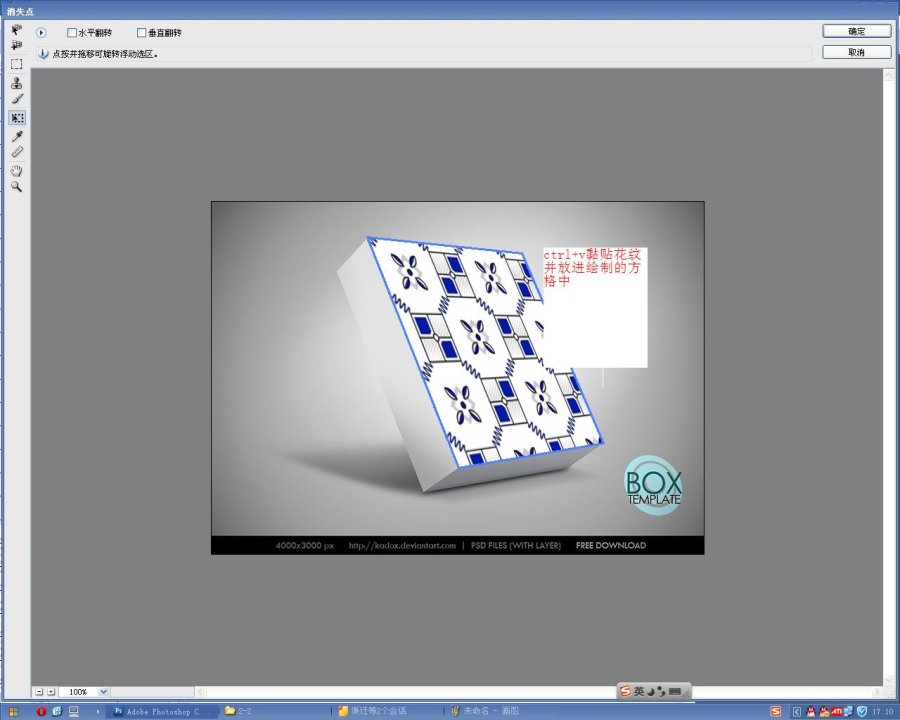Open the ATI tray icon
This screenshot has height=720, width=900.
point(837,711)
